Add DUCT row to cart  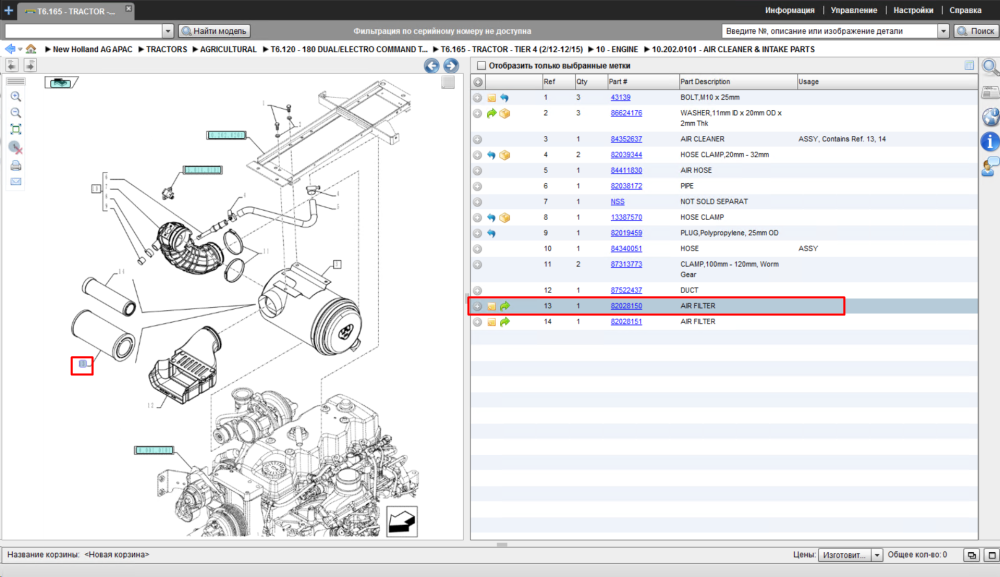click(478, 291)
